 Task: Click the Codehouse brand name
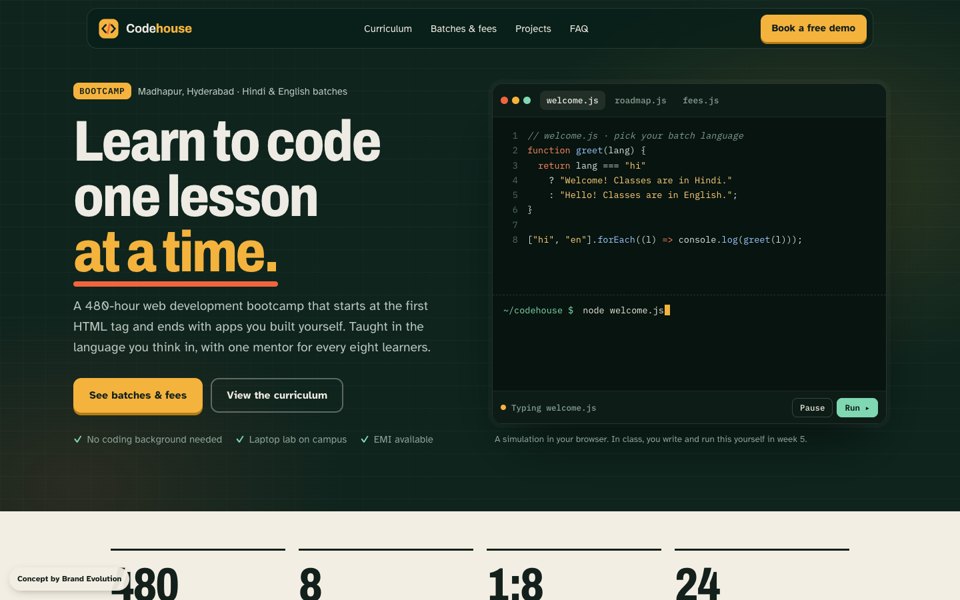(159, 28)
